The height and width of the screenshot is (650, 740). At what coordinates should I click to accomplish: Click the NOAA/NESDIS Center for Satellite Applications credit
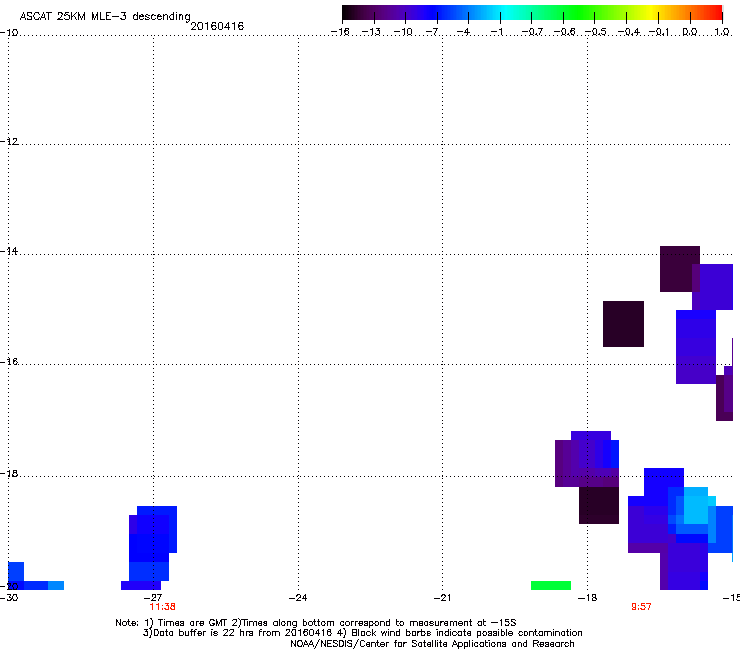432,644
